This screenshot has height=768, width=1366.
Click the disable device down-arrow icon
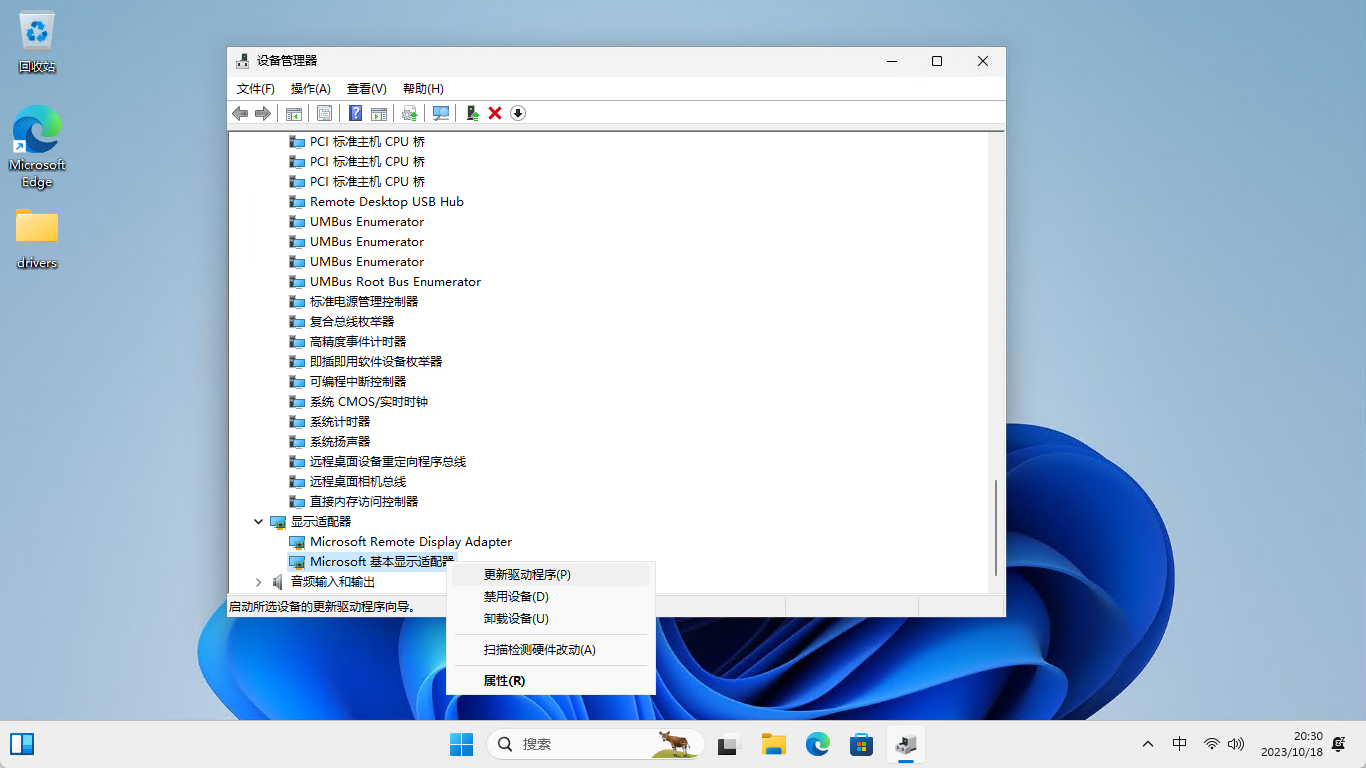click(518, 113)
